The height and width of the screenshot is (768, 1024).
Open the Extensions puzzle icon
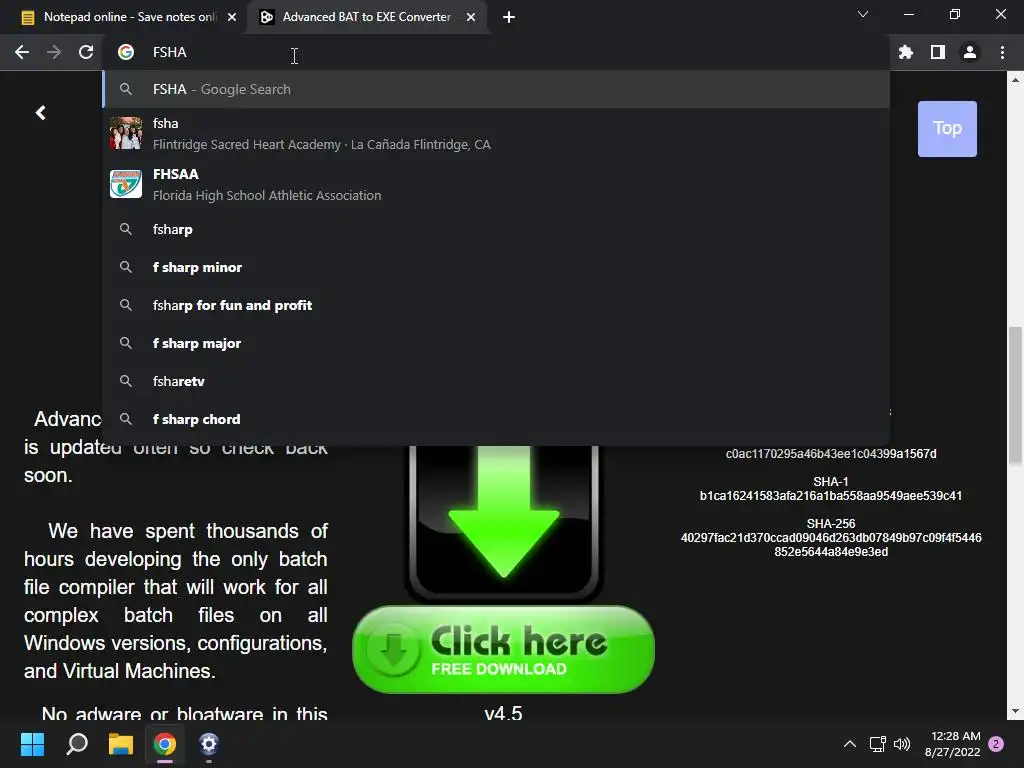[x=906, y=52]
